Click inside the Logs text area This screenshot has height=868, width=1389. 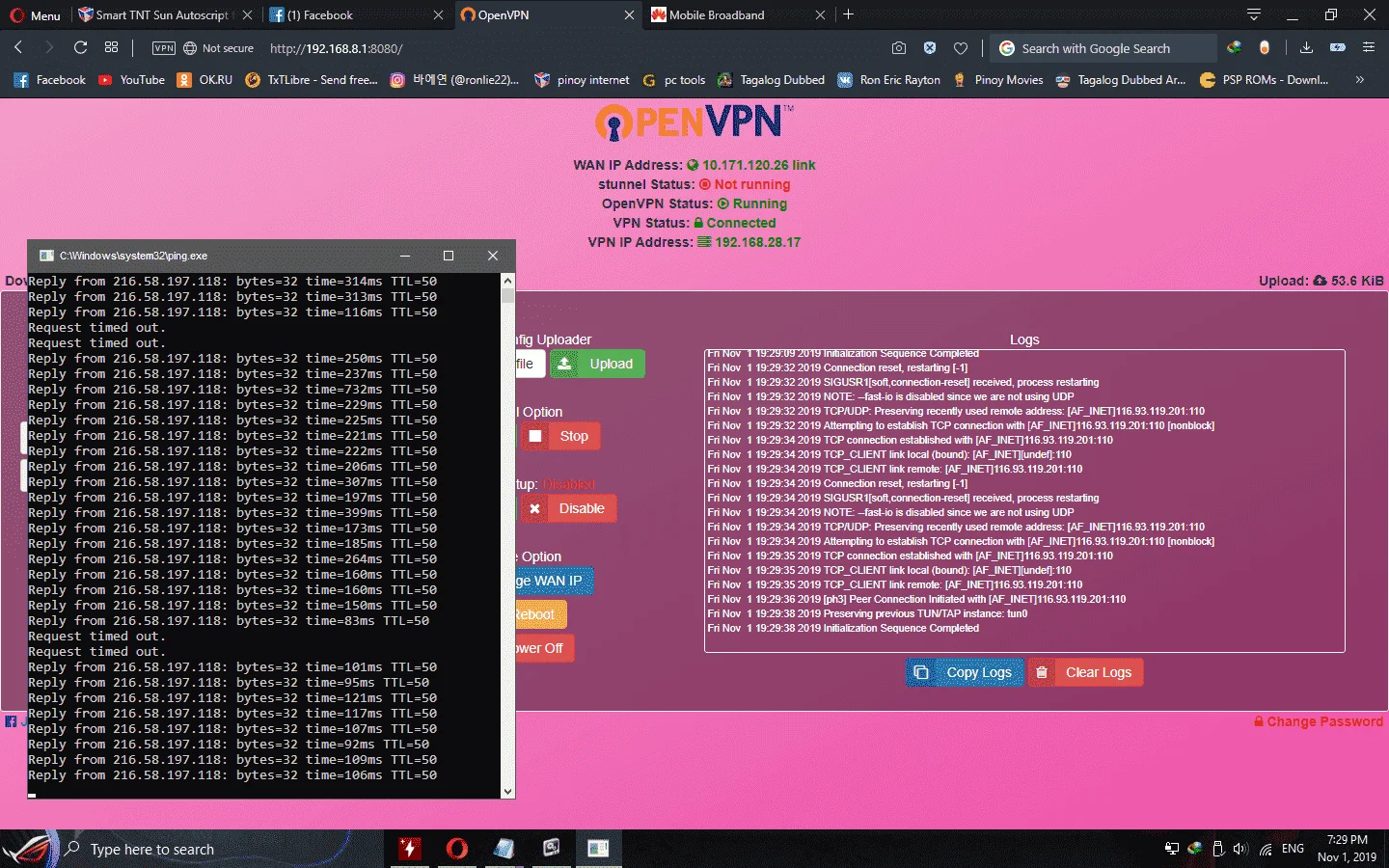[x=1024, y=501]
